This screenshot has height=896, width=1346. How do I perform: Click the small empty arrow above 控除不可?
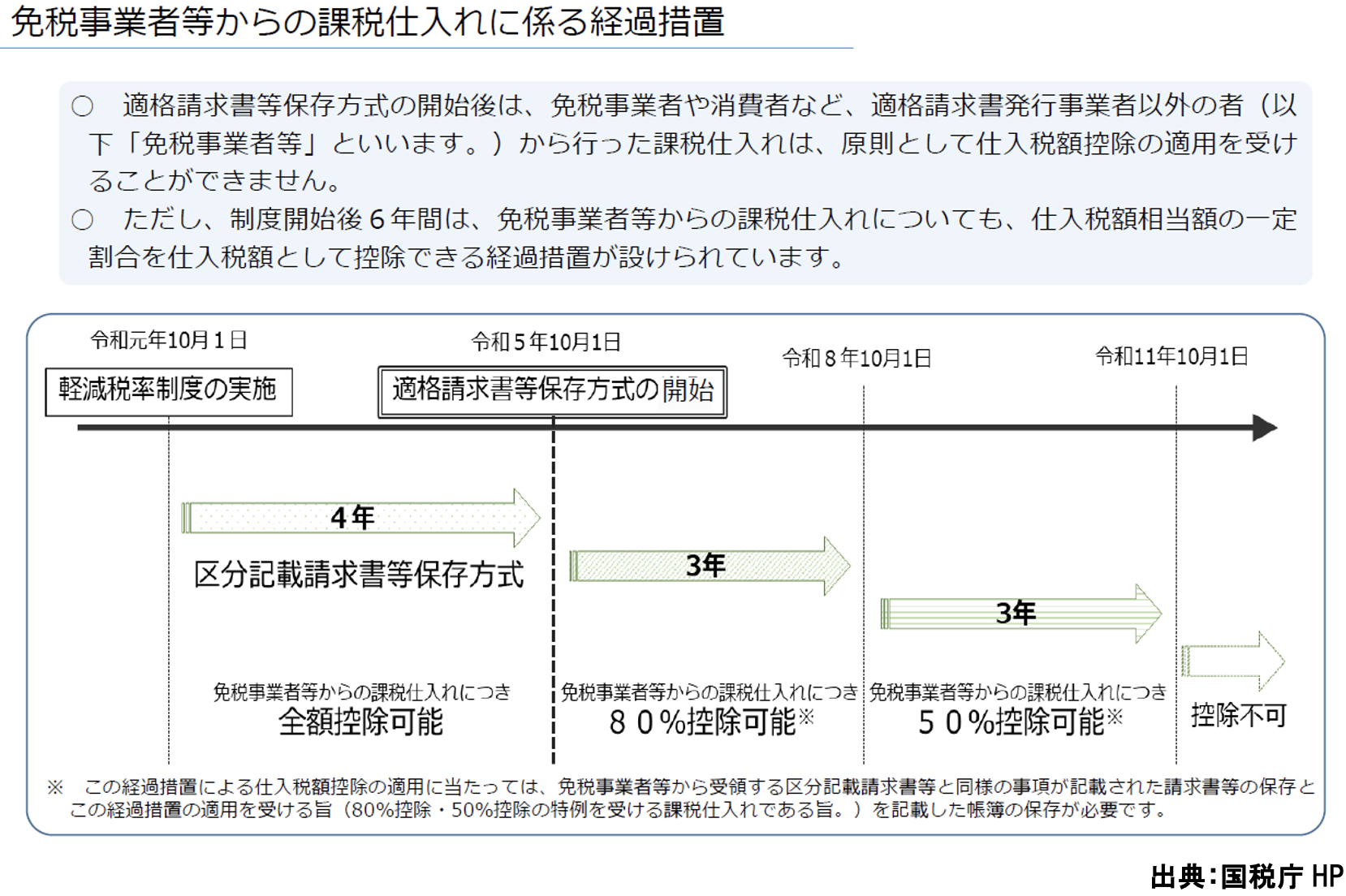pos(1232,661)
